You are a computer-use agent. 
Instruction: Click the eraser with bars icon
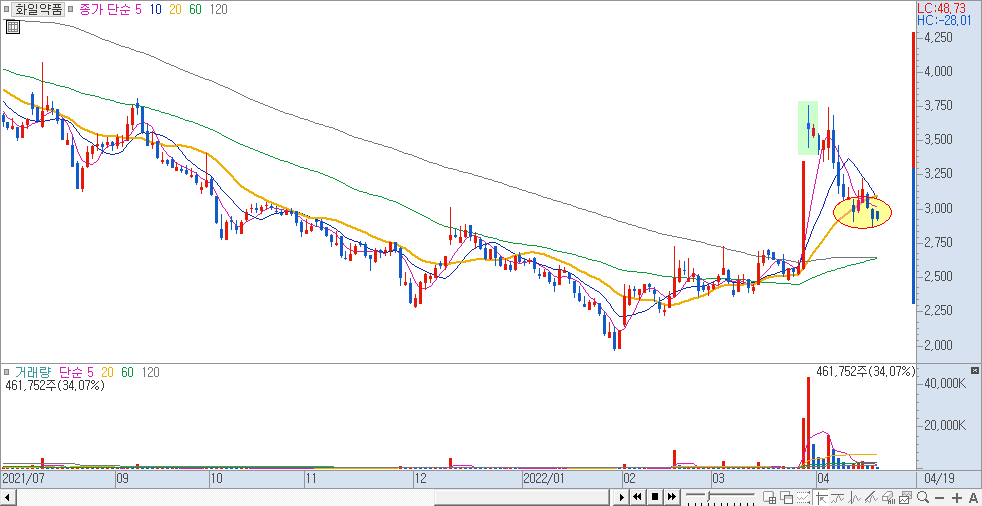[889, 498]
